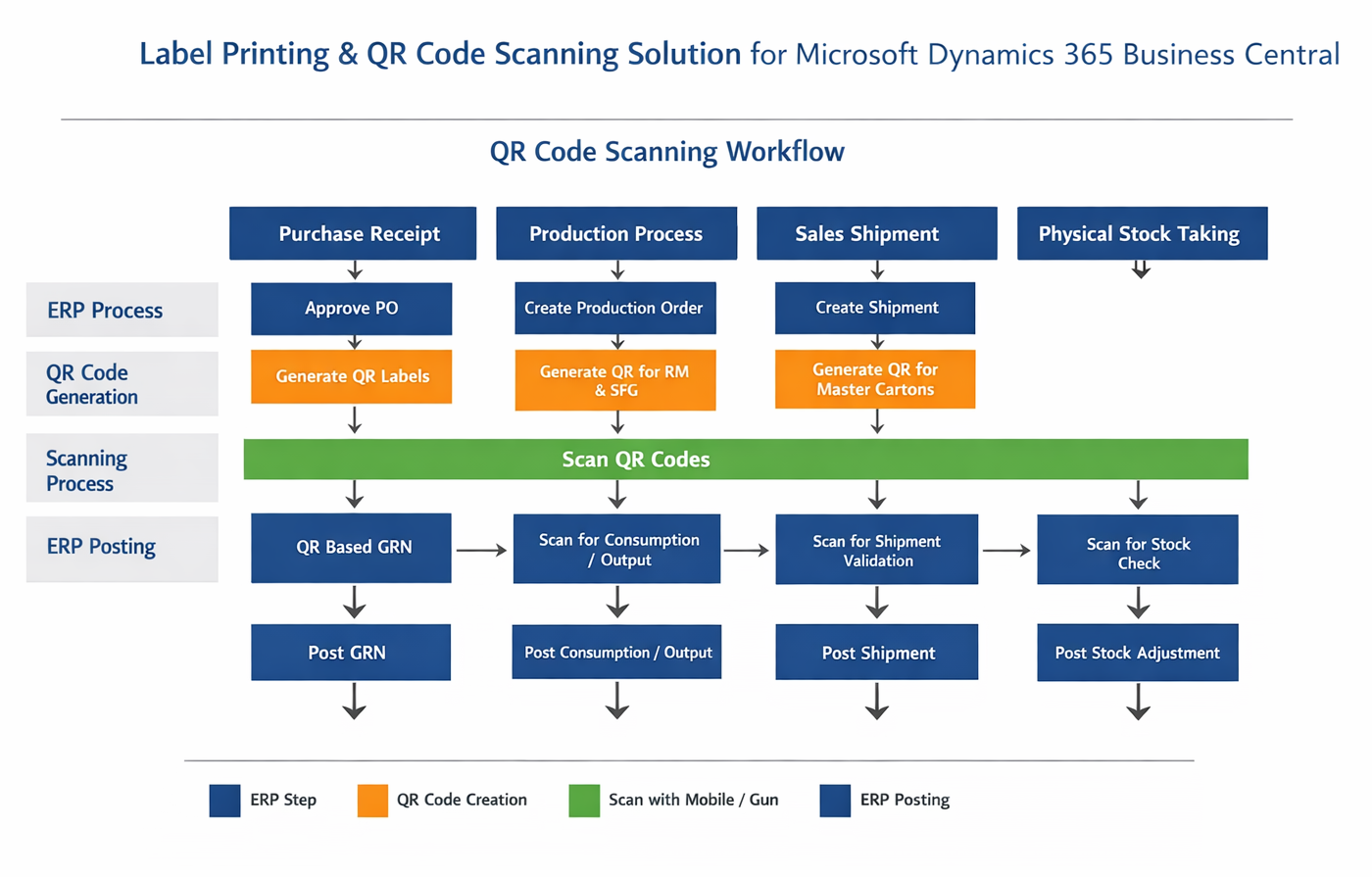Select the ERP Posting row label at left
Viewport: 1372px width, 877px height.
[122, 549]
